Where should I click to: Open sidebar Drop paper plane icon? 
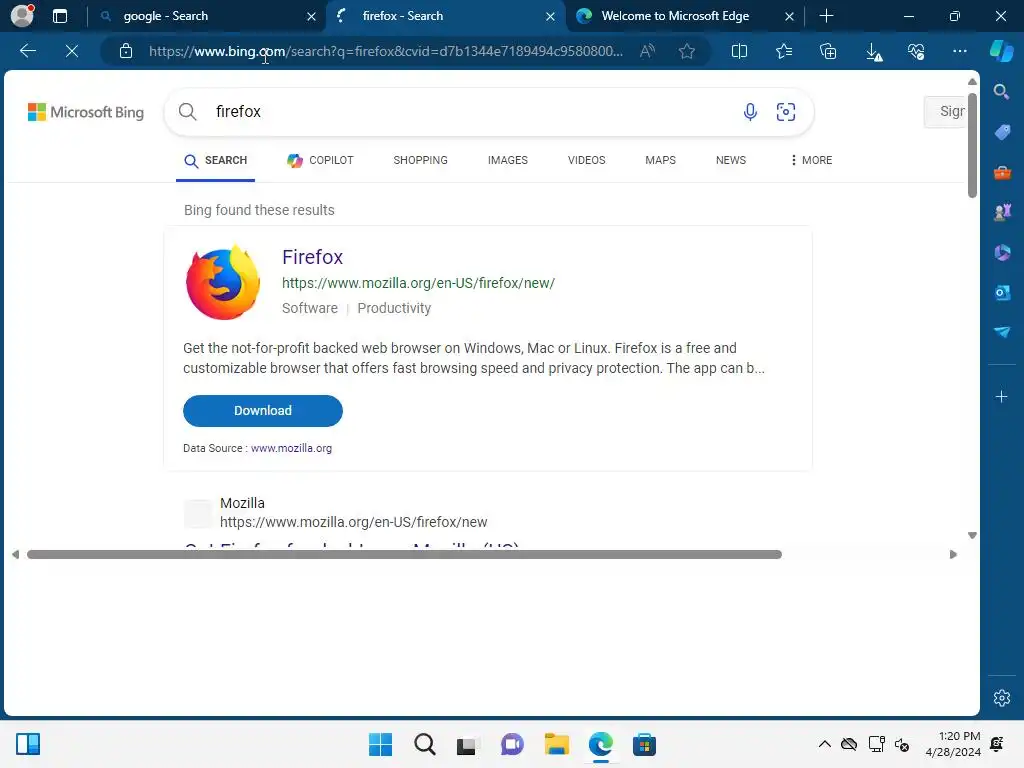tap(1002, 332)
